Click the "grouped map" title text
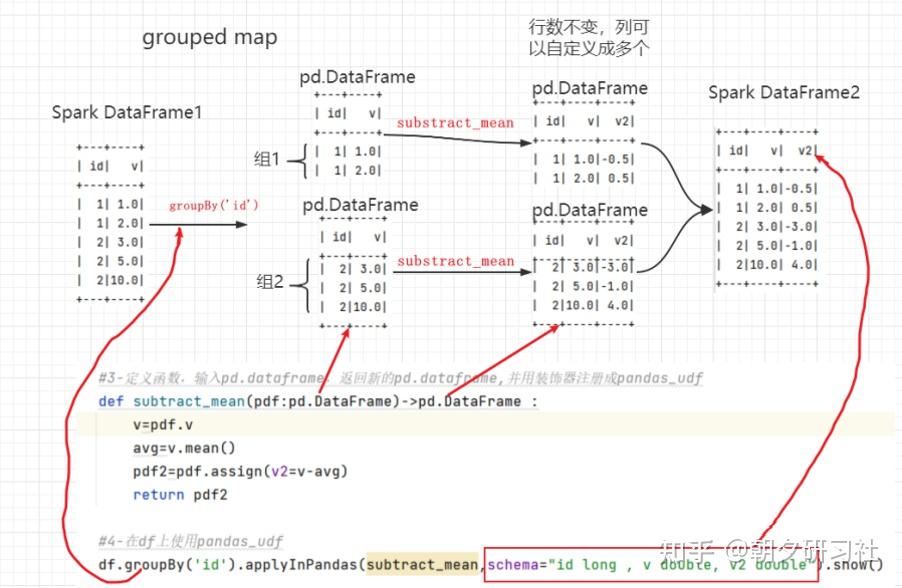This screenshot has height=588, width=902. tap(209, 37)
